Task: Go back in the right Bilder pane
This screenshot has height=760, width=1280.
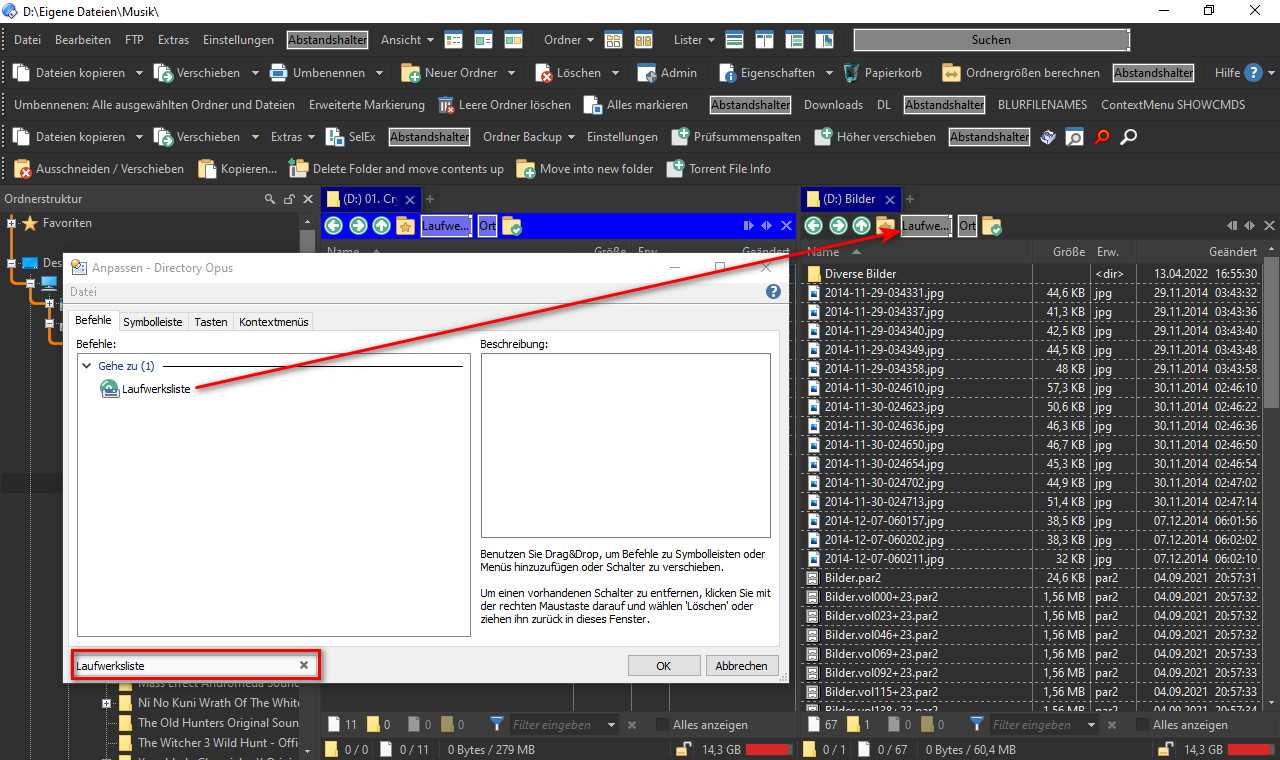Action: 814,227
